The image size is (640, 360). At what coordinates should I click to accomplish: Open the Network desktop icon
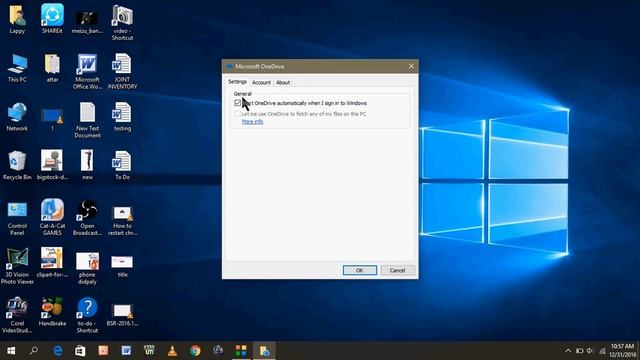pyautogui.click(x=17, y=117)
